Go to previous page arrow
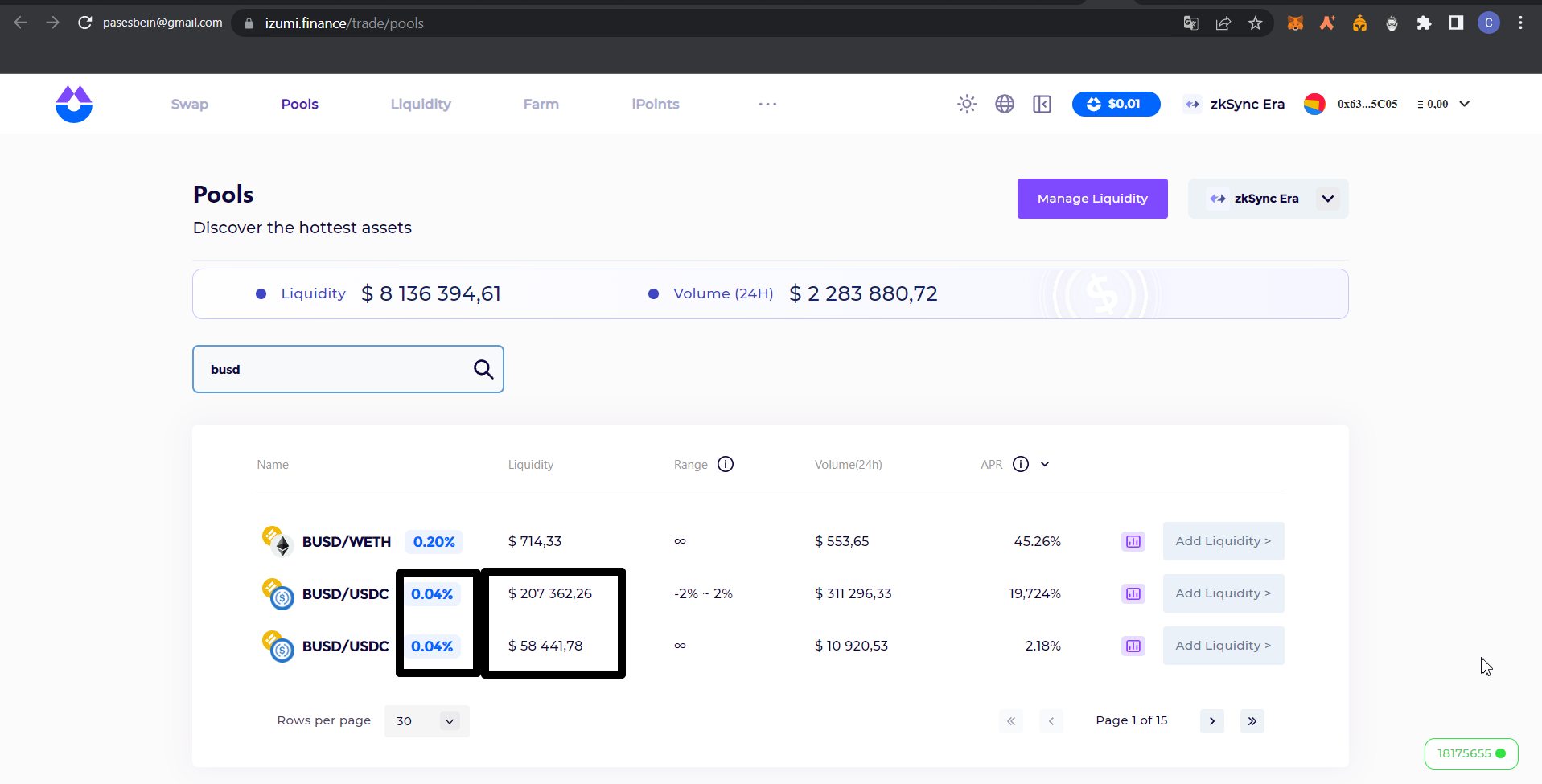Image resolution: width=1542 pixels, height=784 pixels. click(x=1051, y=721)
